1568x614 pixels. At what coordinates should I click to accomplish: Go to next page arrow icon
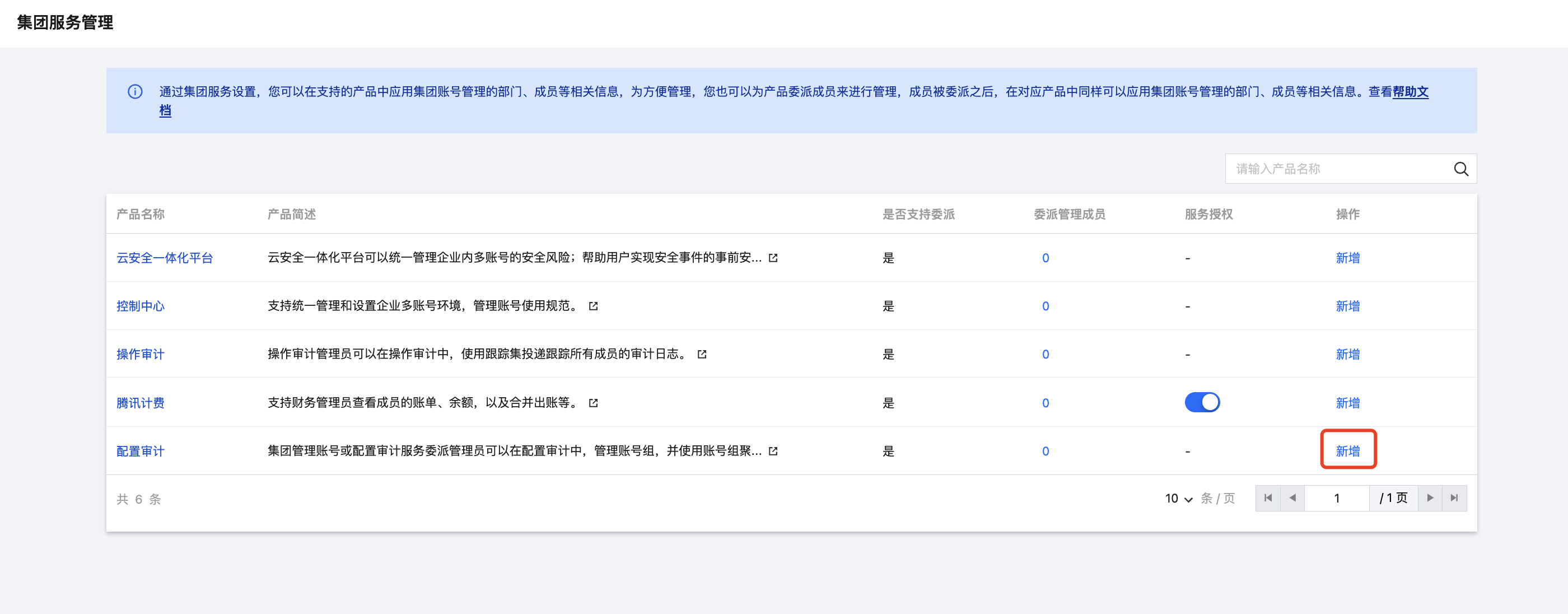(x=1430, y=497)
